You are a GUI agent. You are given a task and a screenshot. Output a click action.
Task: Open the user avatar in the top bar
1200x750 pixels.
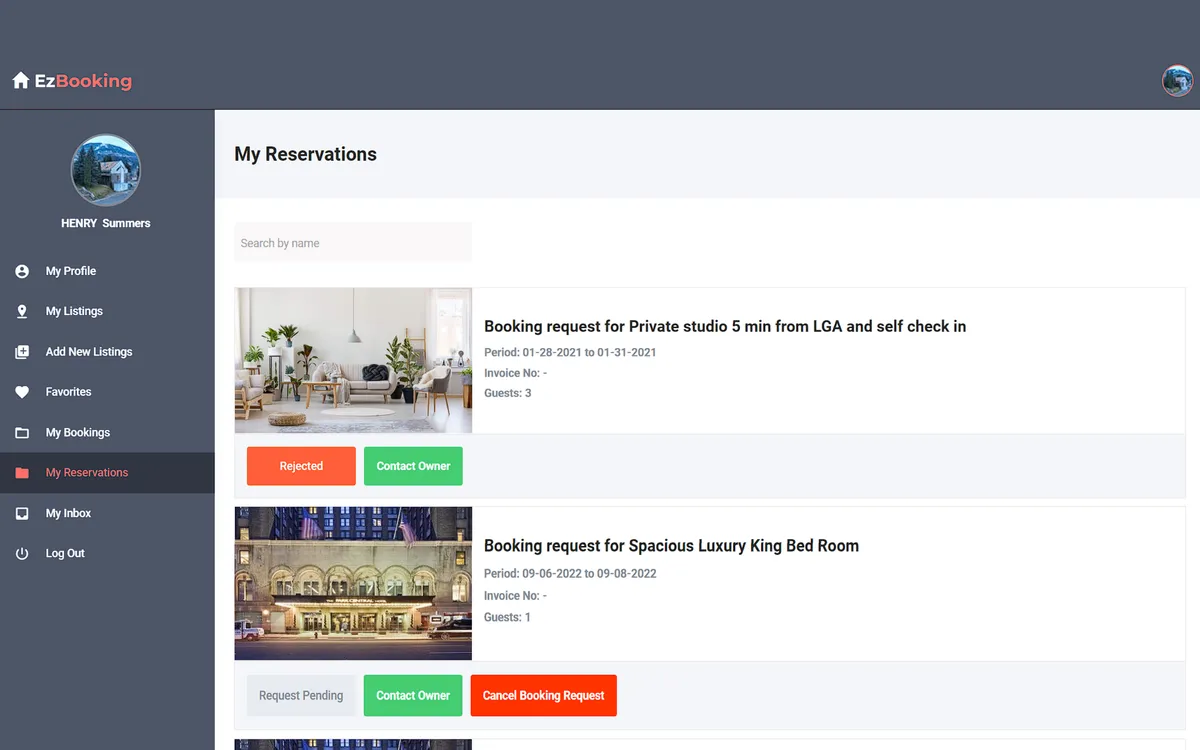coord(1177,81)
